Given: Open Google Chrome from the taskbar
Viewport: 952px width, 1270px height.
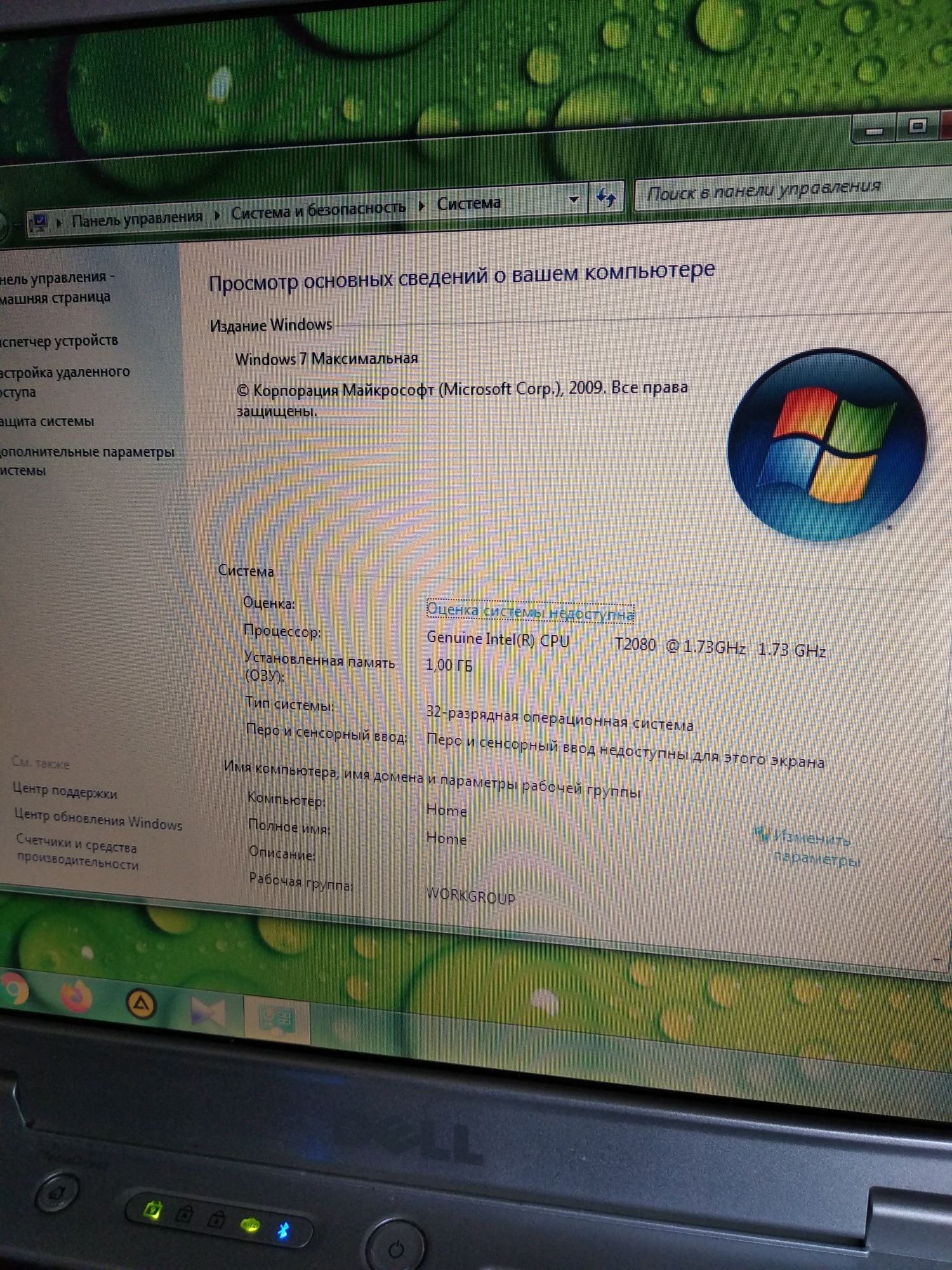Looking at the screenshot, I should click(x=14, y=990).
